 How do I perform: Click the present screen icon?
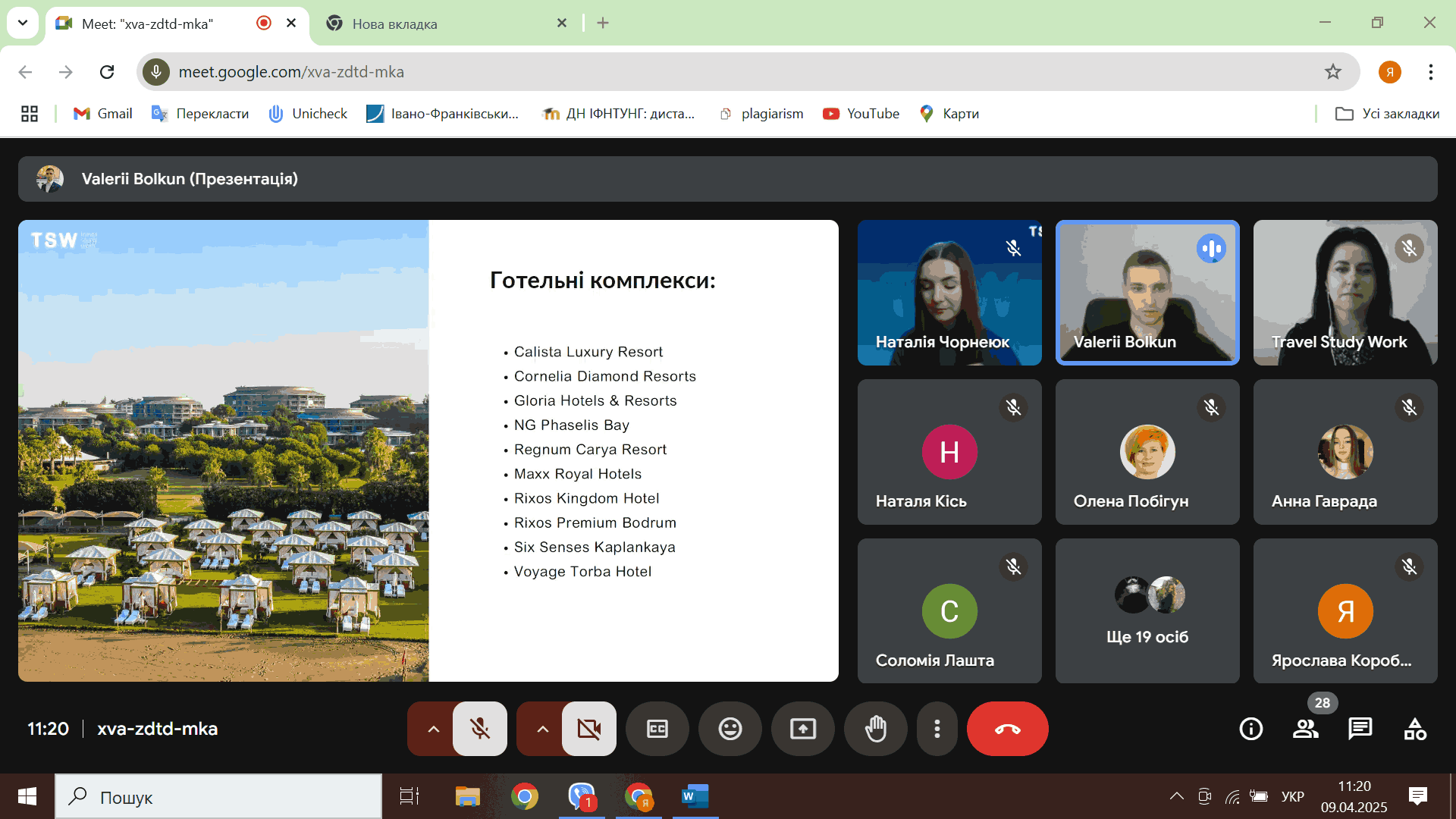click(802, 729)
